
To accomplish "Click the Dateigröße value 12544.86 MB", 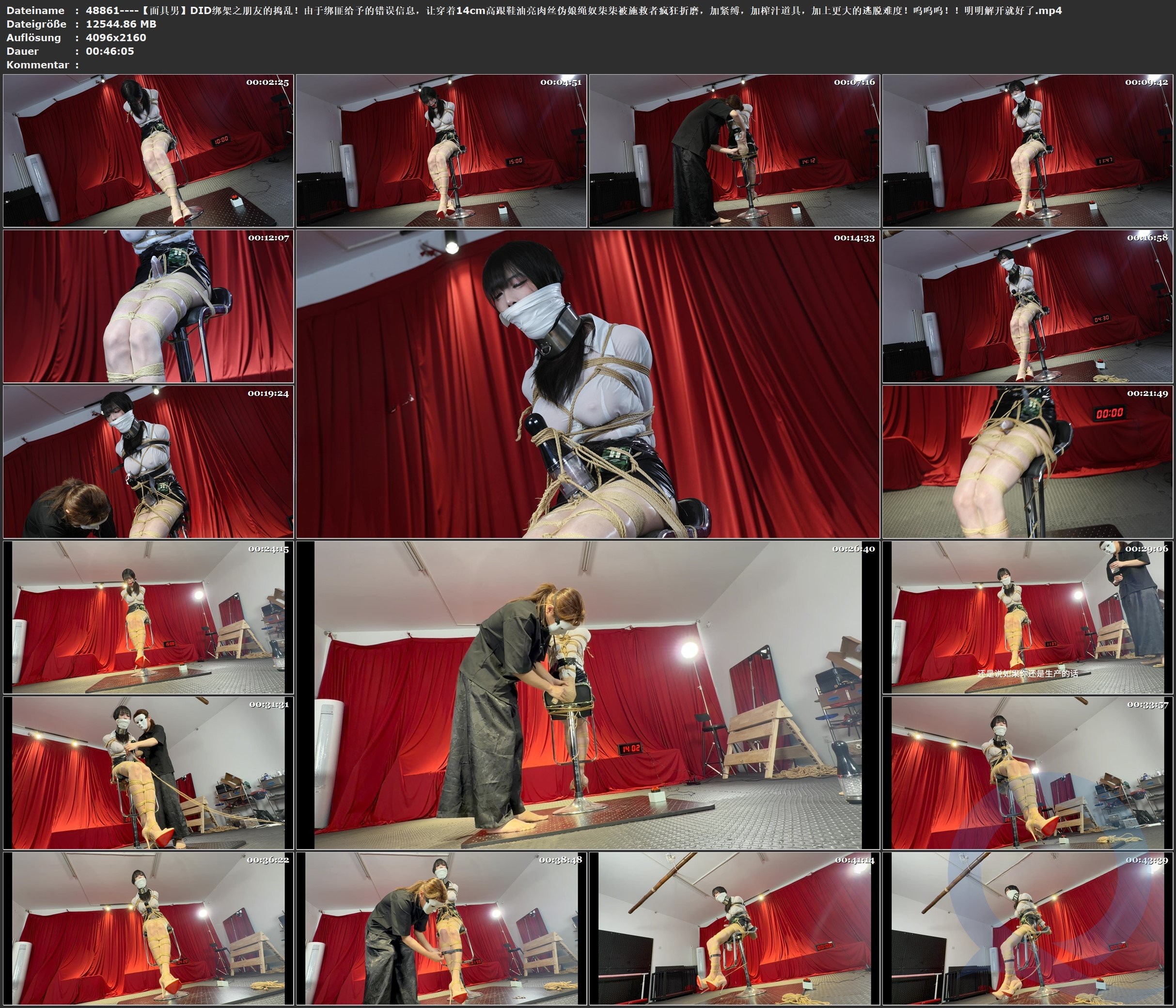I will tap(121, 24).
